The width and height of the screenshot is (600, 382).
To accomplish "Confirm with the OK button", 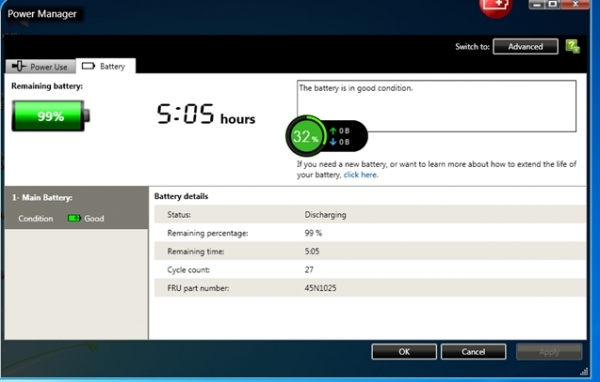I will coord(404,351).
